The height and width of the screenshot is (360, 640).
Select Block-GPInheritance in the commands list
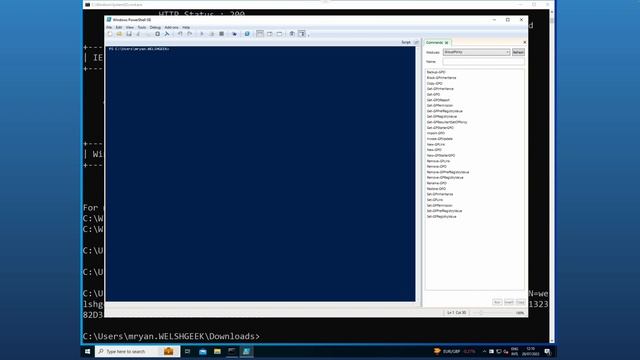(441, 78)
